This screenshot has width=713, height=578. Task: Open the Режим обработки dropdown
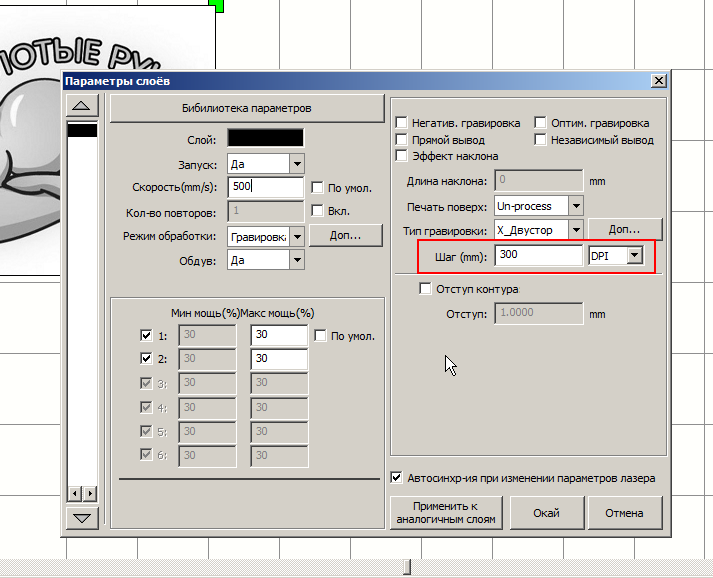click(296, 236)
